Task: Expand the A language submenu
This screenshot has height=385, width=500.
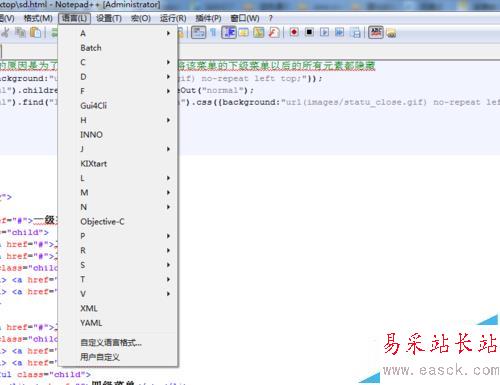Action: (x=118, y=33)
